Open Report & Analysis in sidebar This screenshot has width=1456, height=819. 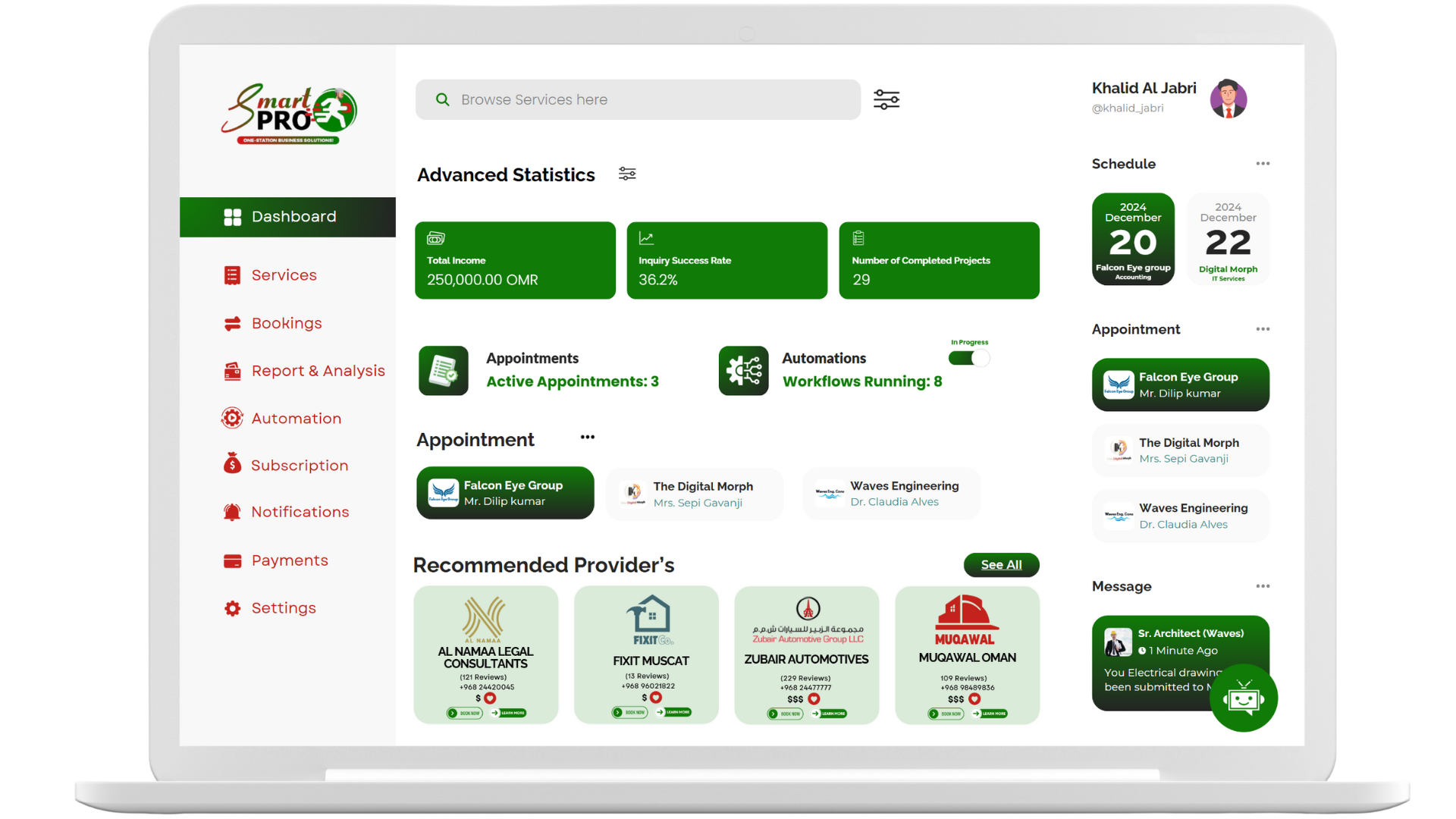click(x=318, y=371)
